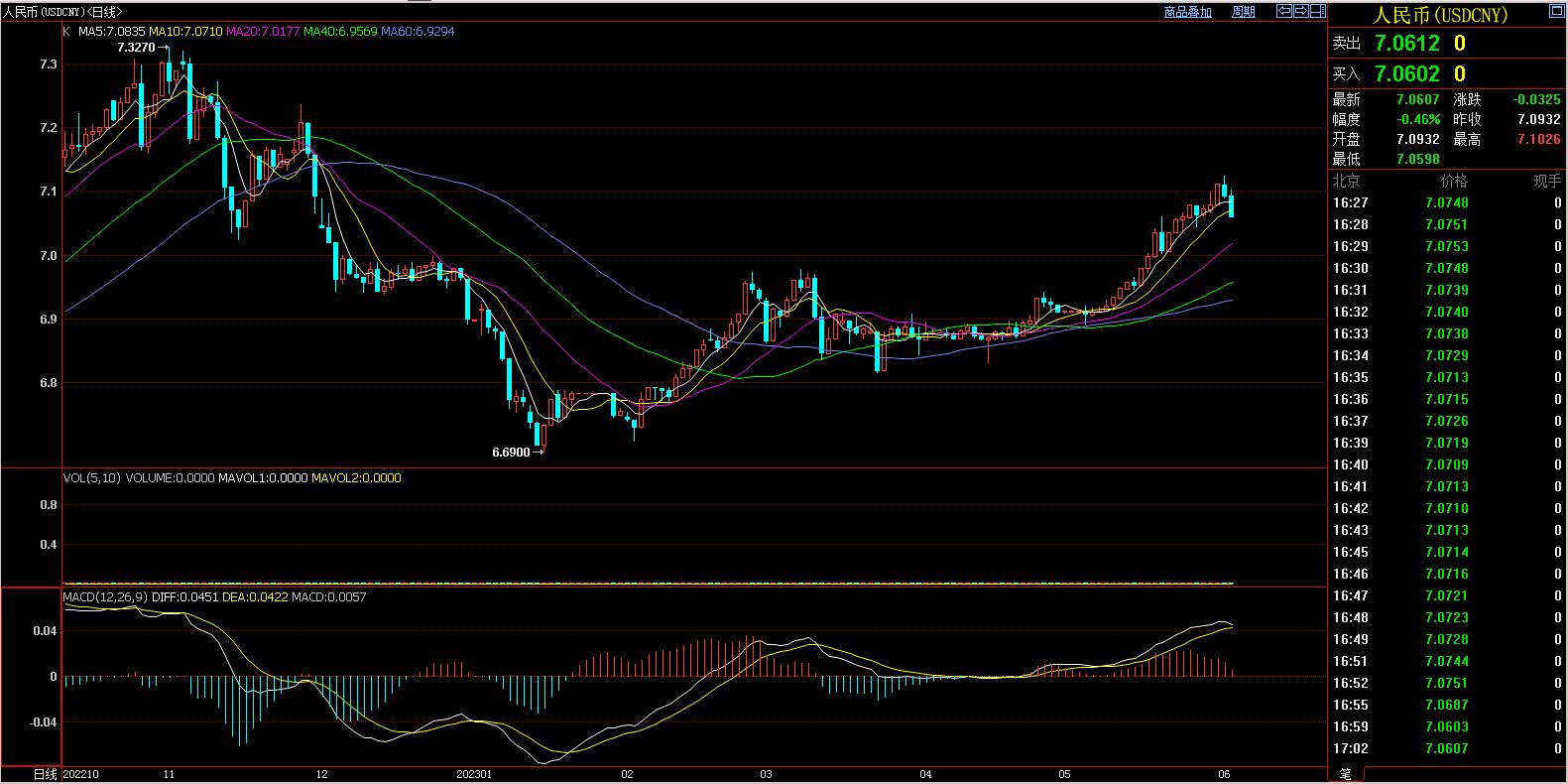This screenshot has height=784, width=1568.
Task: Select the 16:52 tick row
Action: 1447,683
